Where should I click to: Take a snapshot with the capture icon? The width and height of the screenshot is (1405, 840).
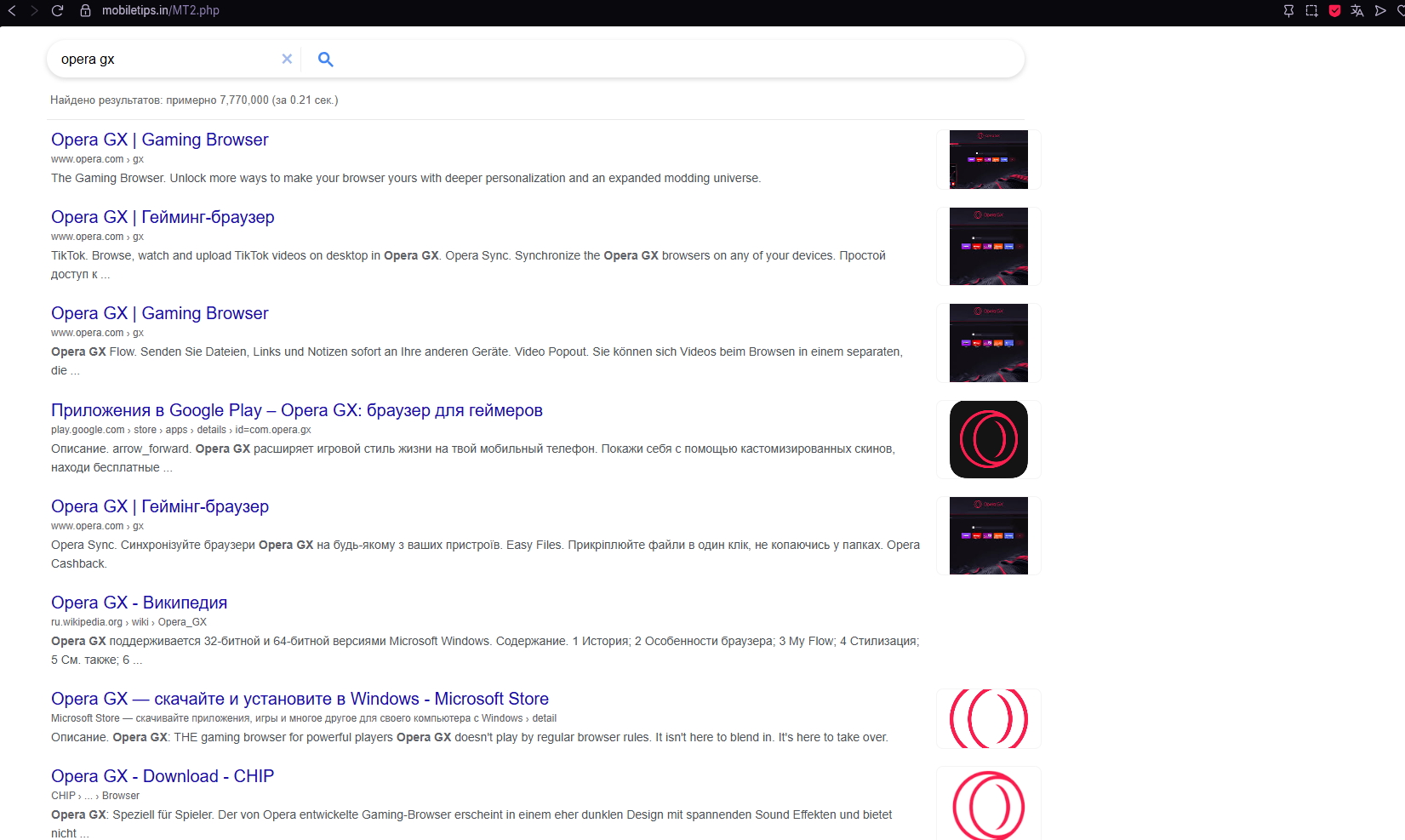point(1311,10)
